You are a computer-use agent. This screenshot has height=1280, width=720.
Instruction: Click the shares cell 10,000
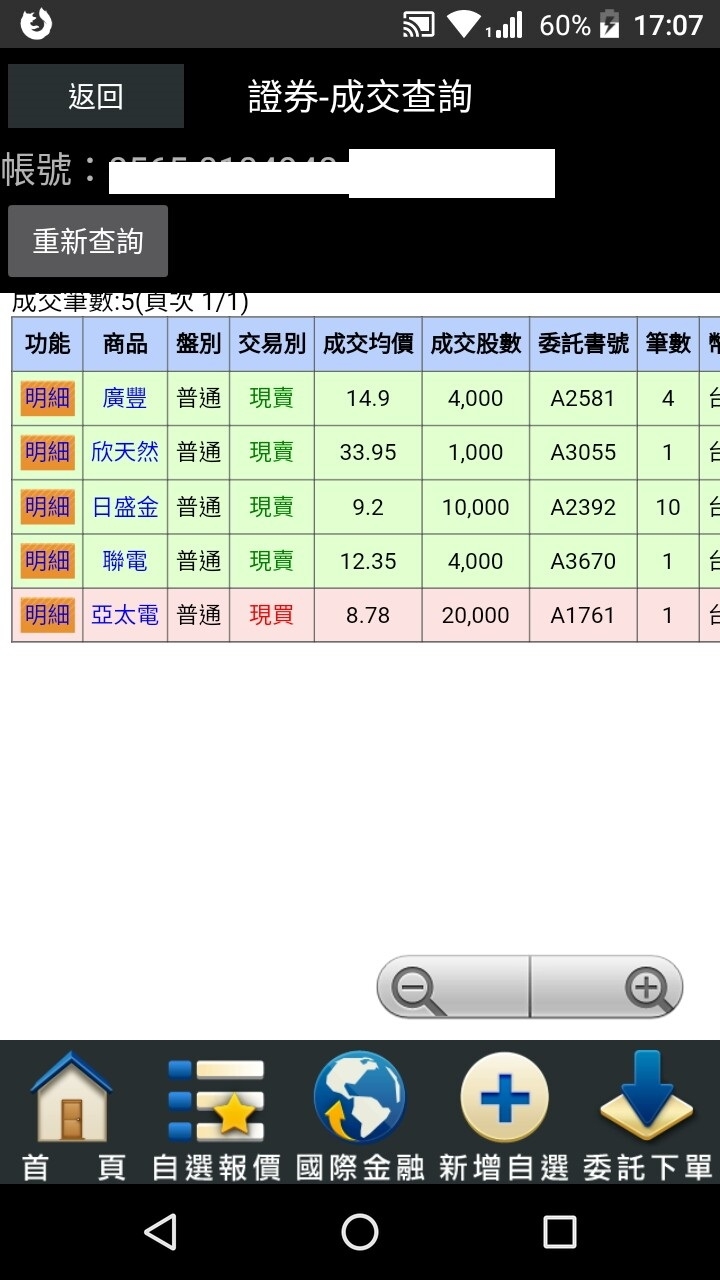[x=476, y=506]
